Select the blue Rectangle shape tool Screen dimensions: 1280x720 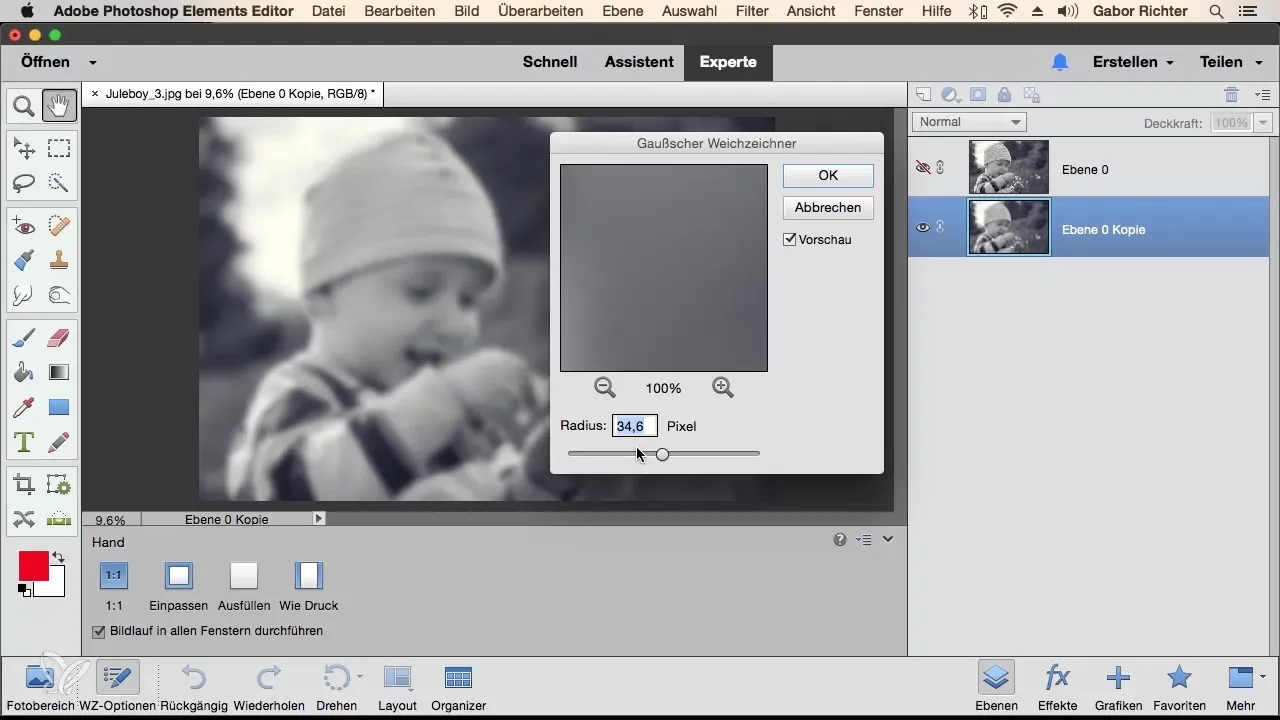click(x=59, y=407)
